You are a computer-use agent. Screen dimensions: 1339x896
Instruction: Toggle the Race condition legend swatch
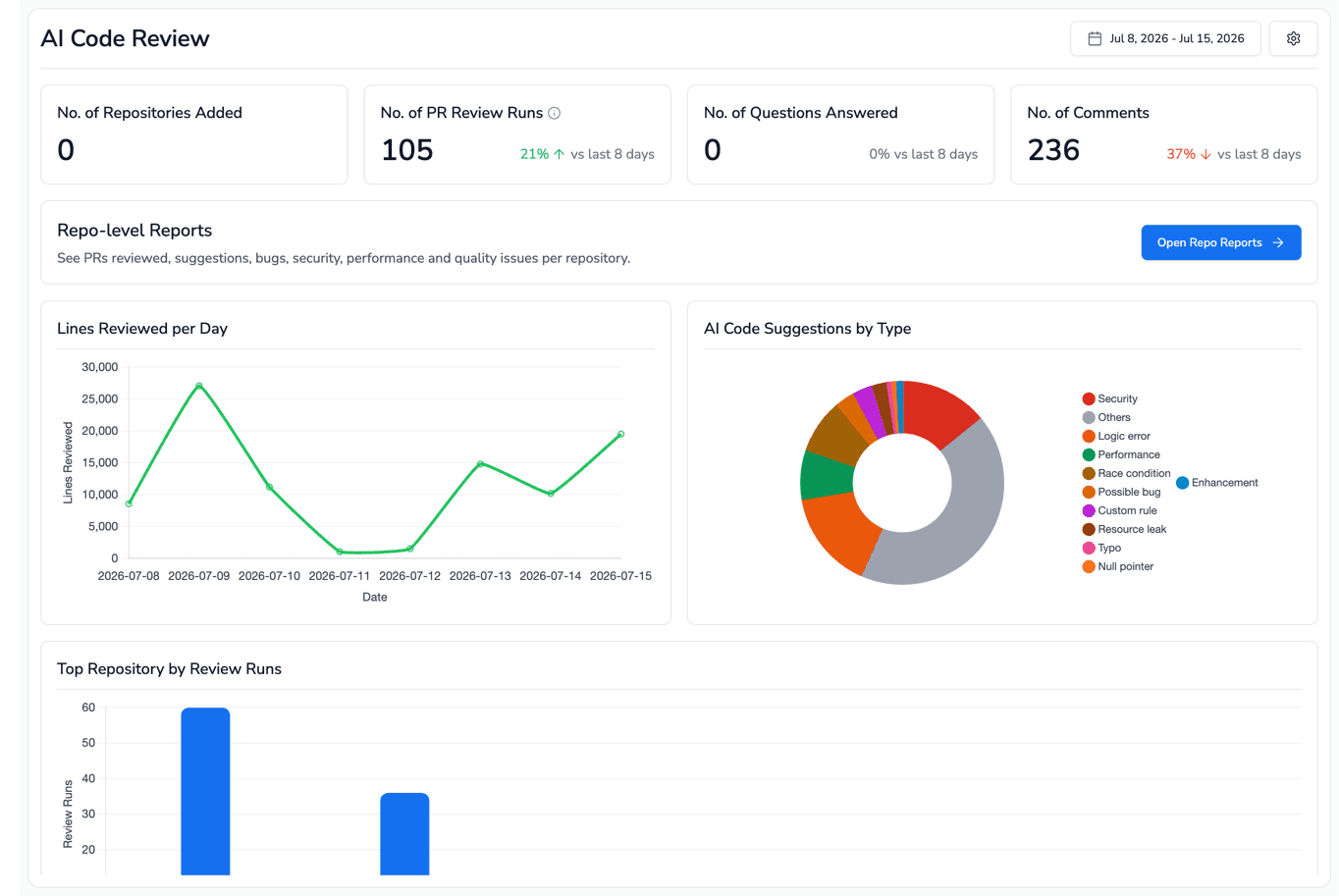(x=1089, y=473)
